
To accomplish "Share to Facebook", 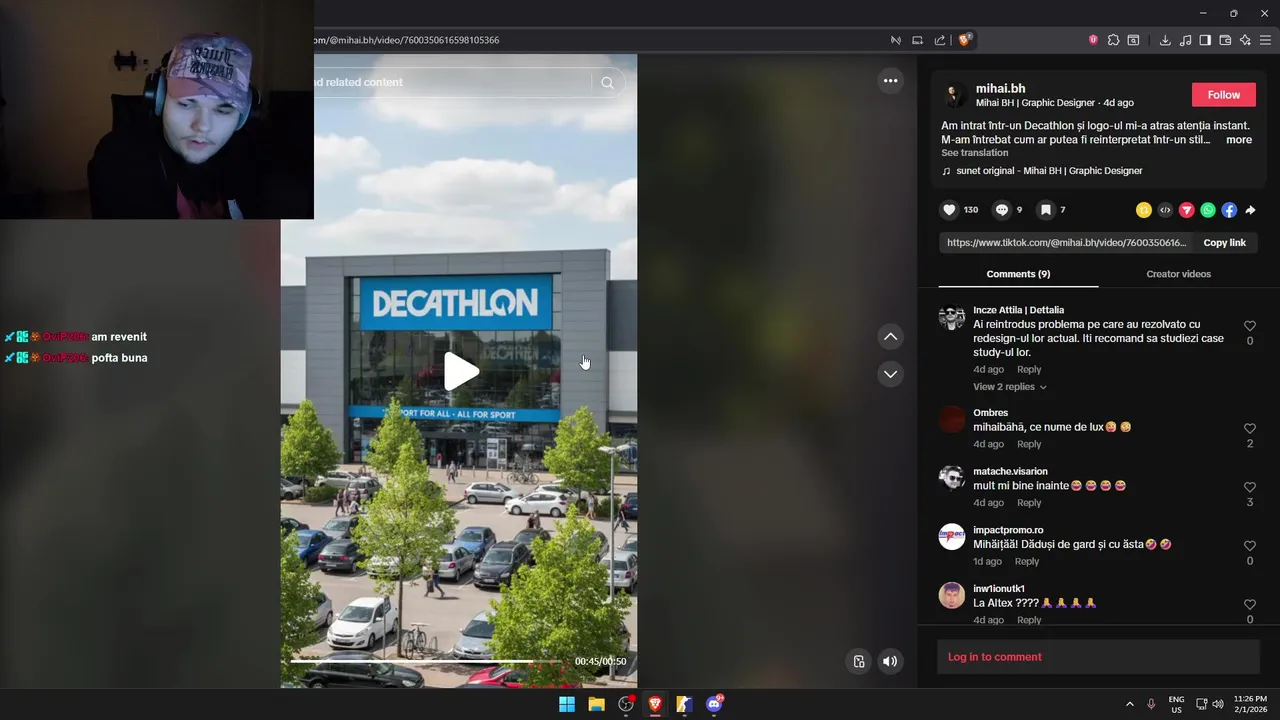I will coord(1229,210).
